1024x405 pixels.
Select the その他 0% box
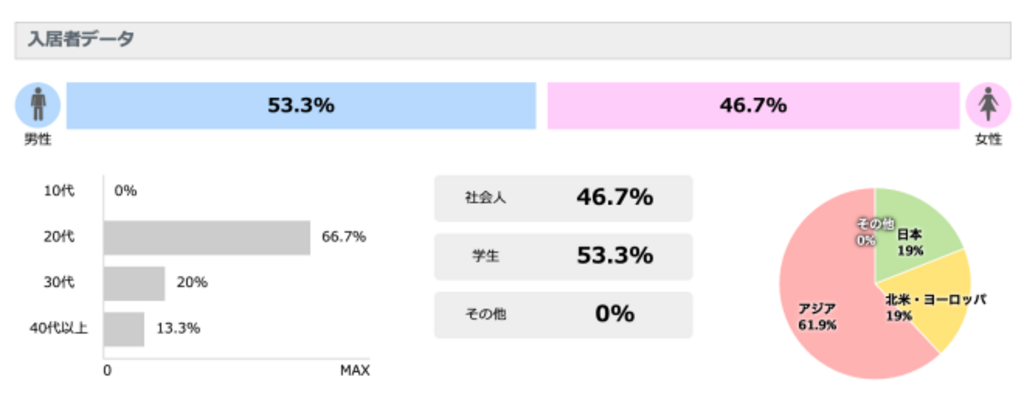click(563, 314)
